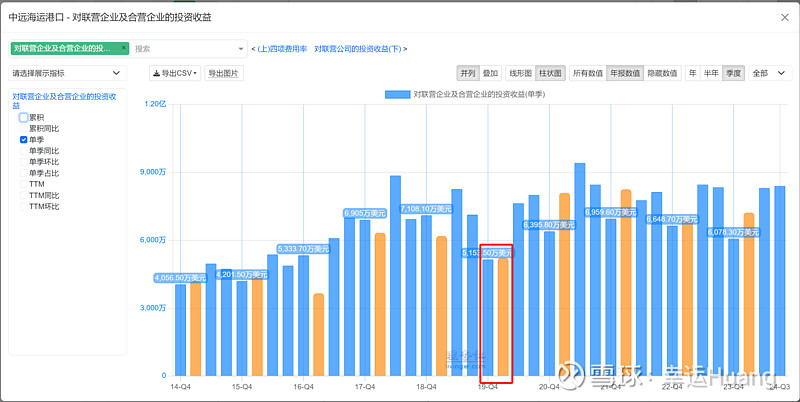
Task: Go to previous indicator (上)四项费用率
Action: [x=282, y=49]
